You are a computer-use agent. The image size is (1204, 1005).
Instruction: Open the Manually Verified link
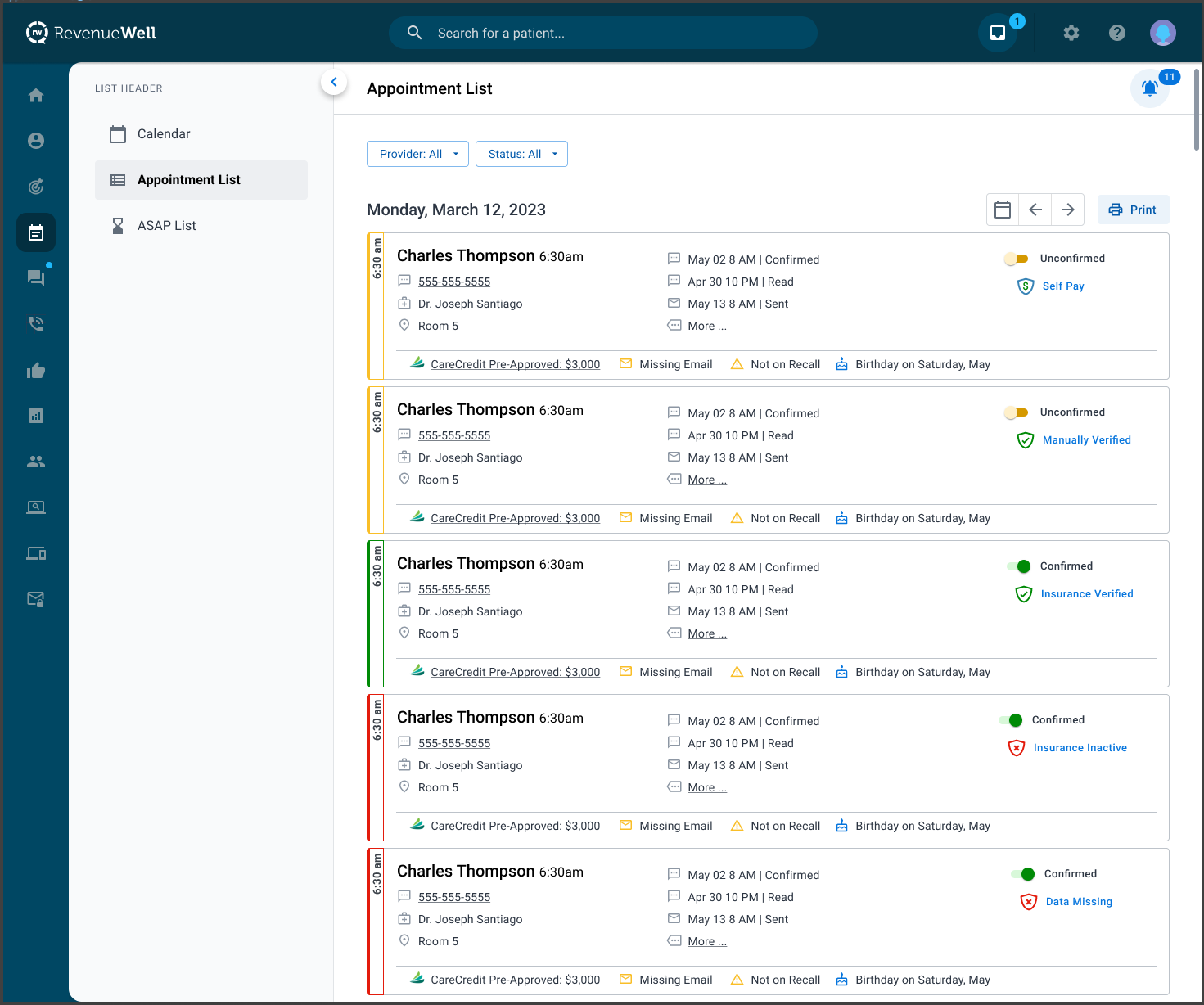click(1087, 440)
